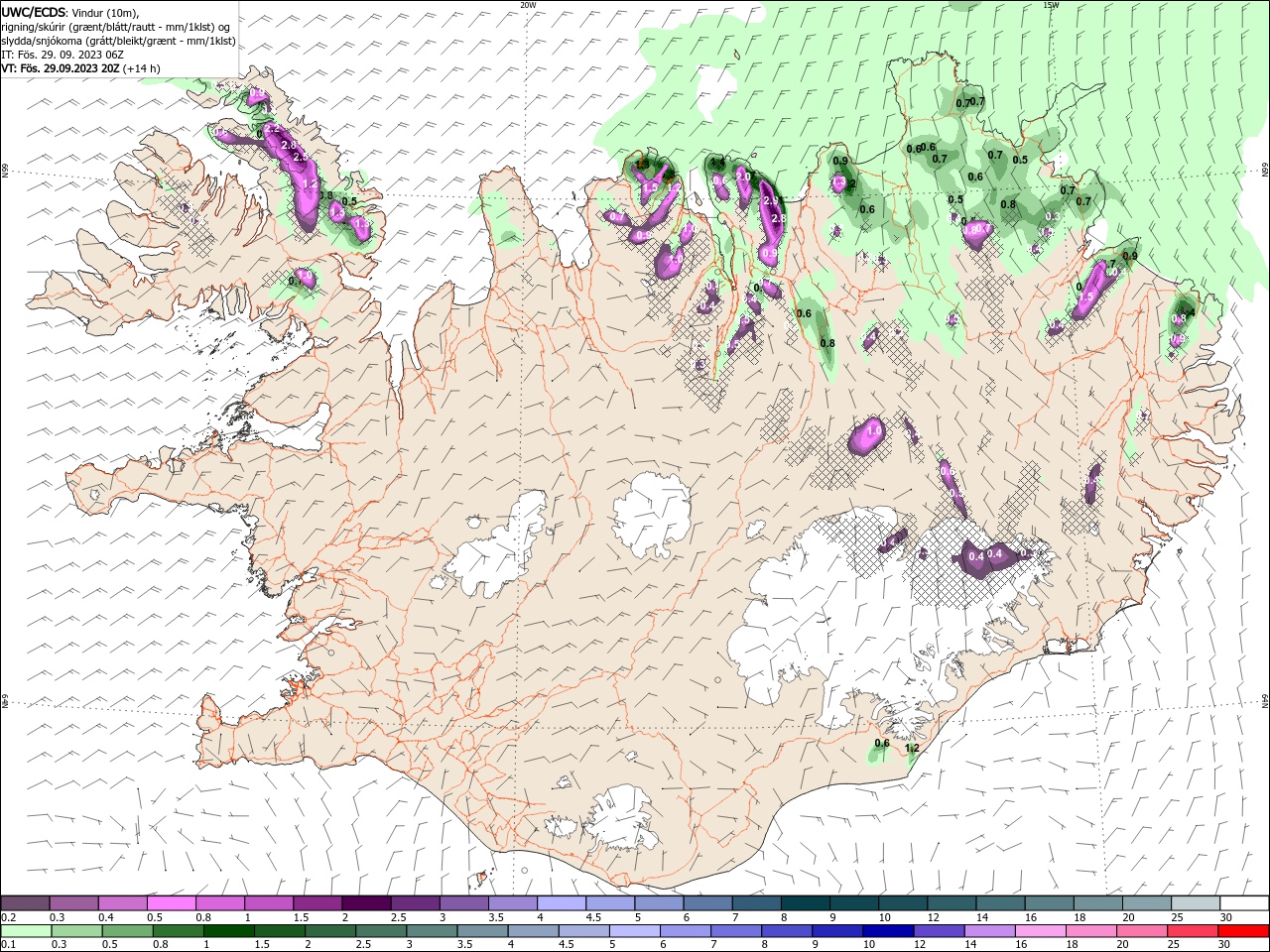Pick the 6 swatch in the lower rain legend
Screen dimensions: 1270x952
pyautogui.click(x=685, y=931)
